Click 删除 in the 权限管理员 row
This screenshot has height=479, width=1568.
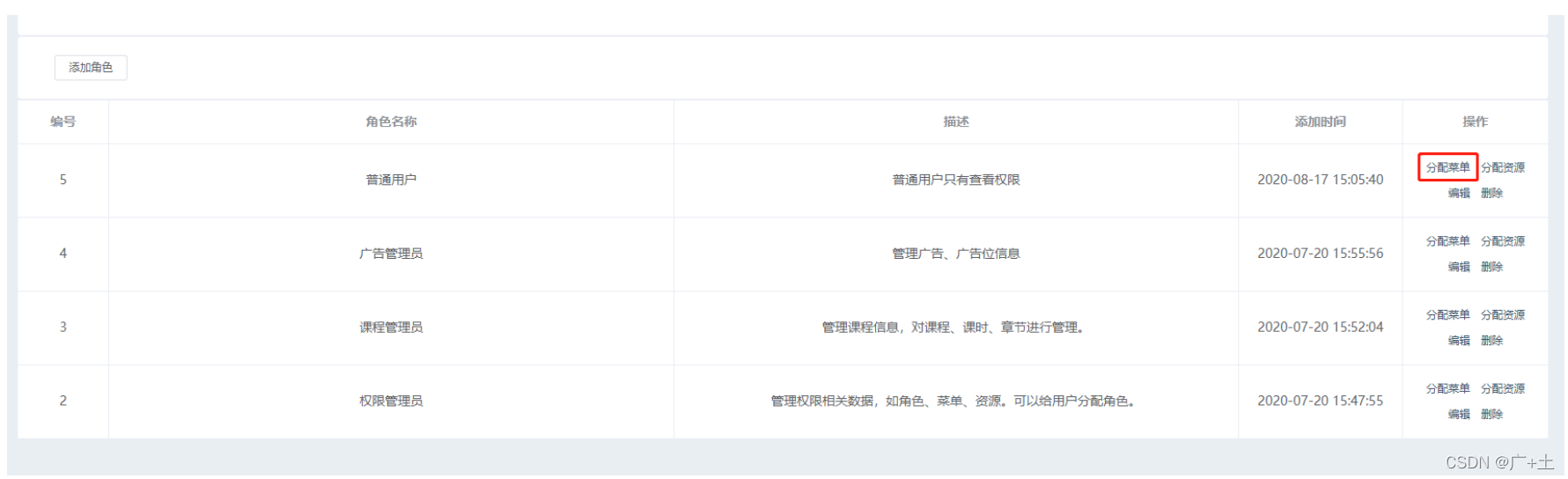click(1491, 415)
